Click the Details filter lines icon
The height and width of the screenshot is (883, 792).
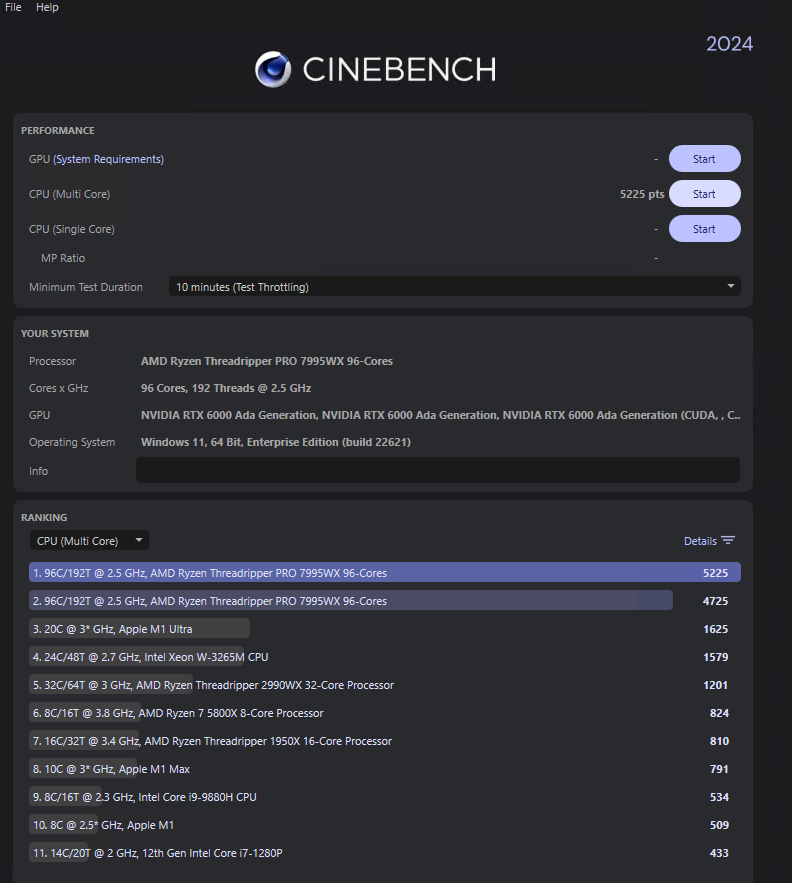pyautogui.click(x=728, y=541)
